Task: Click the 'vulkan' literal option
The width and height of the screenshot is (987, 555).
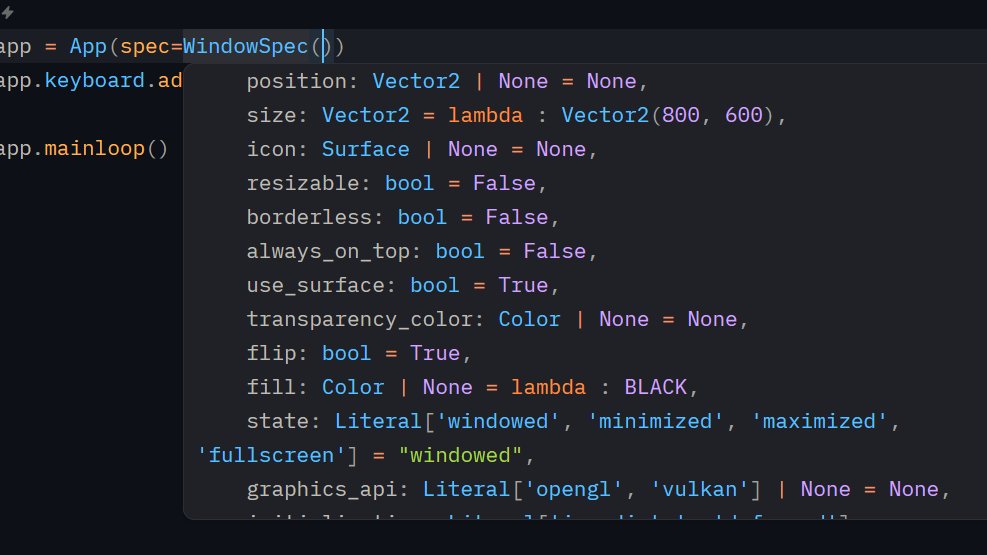Action: tap(699, 489)
